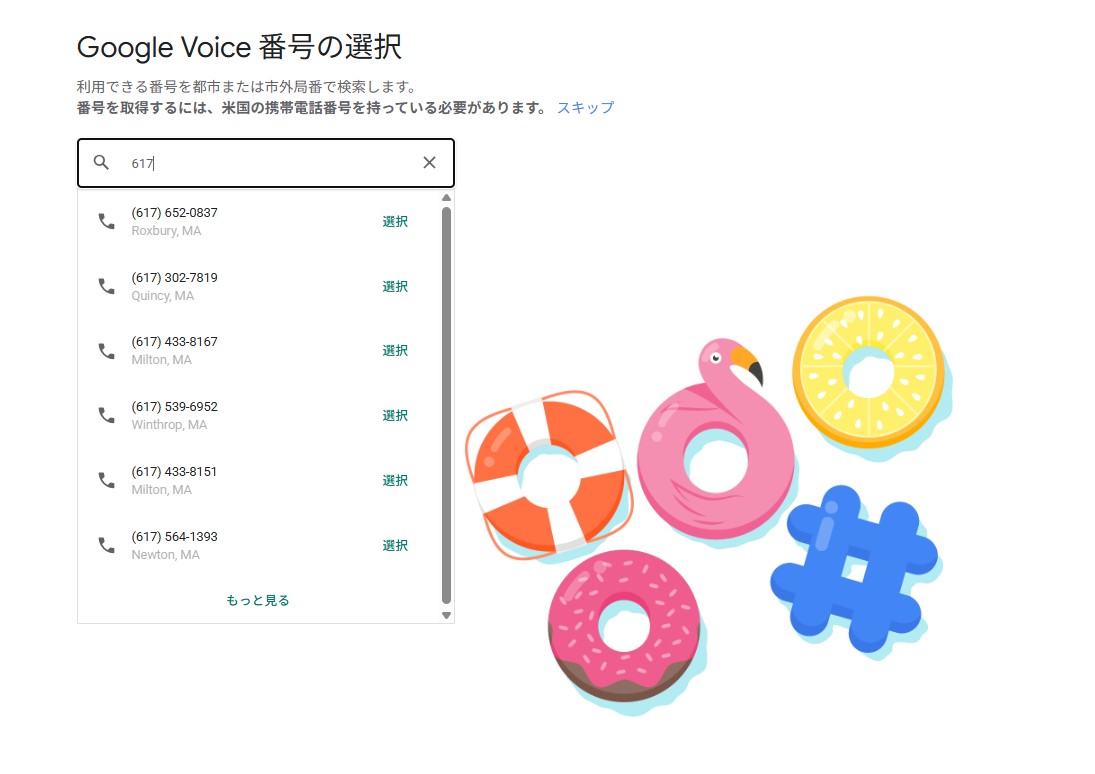Click phone icon beside (617) 302-7819
The height and width of the screenshot is (774, 1095).
[x=106, y=286]
